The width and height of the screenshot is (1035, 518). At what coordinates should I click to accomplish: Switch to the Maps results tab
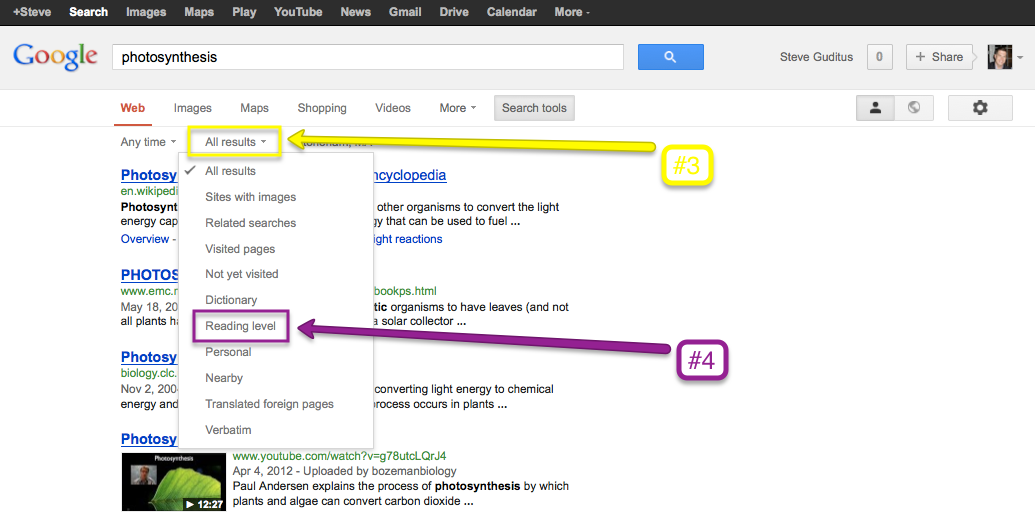click(254, 108)
